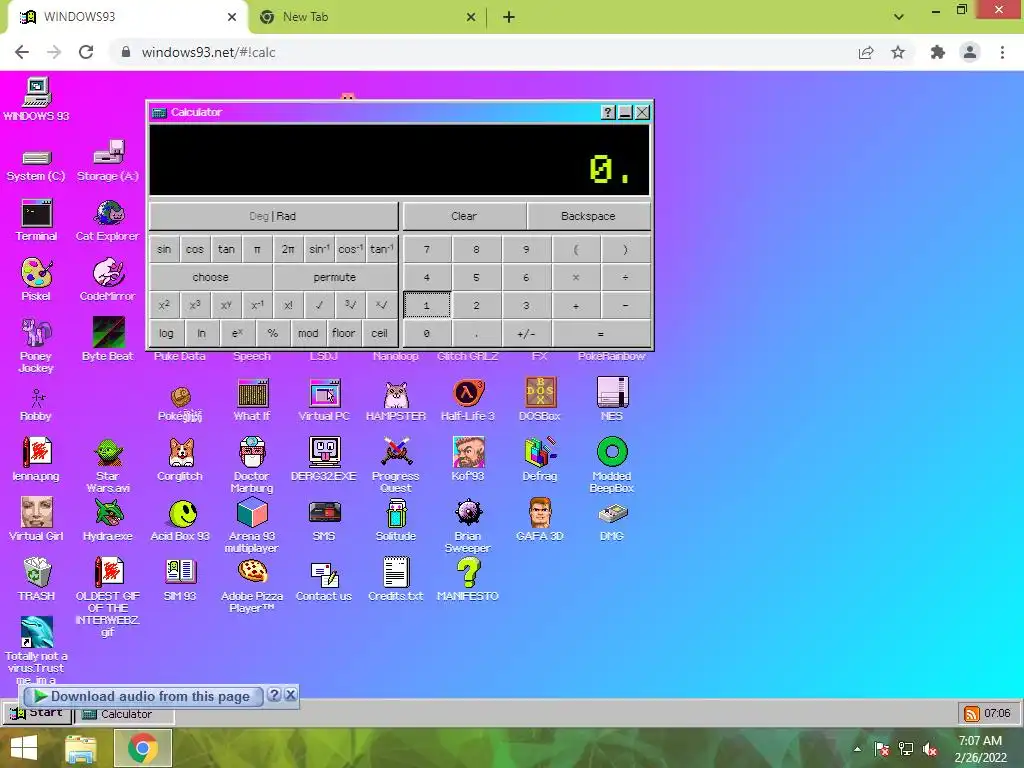Click the plus/minus sign key
The height and width of the screenshot is (768, 1024).
click(x=526, y=334)
